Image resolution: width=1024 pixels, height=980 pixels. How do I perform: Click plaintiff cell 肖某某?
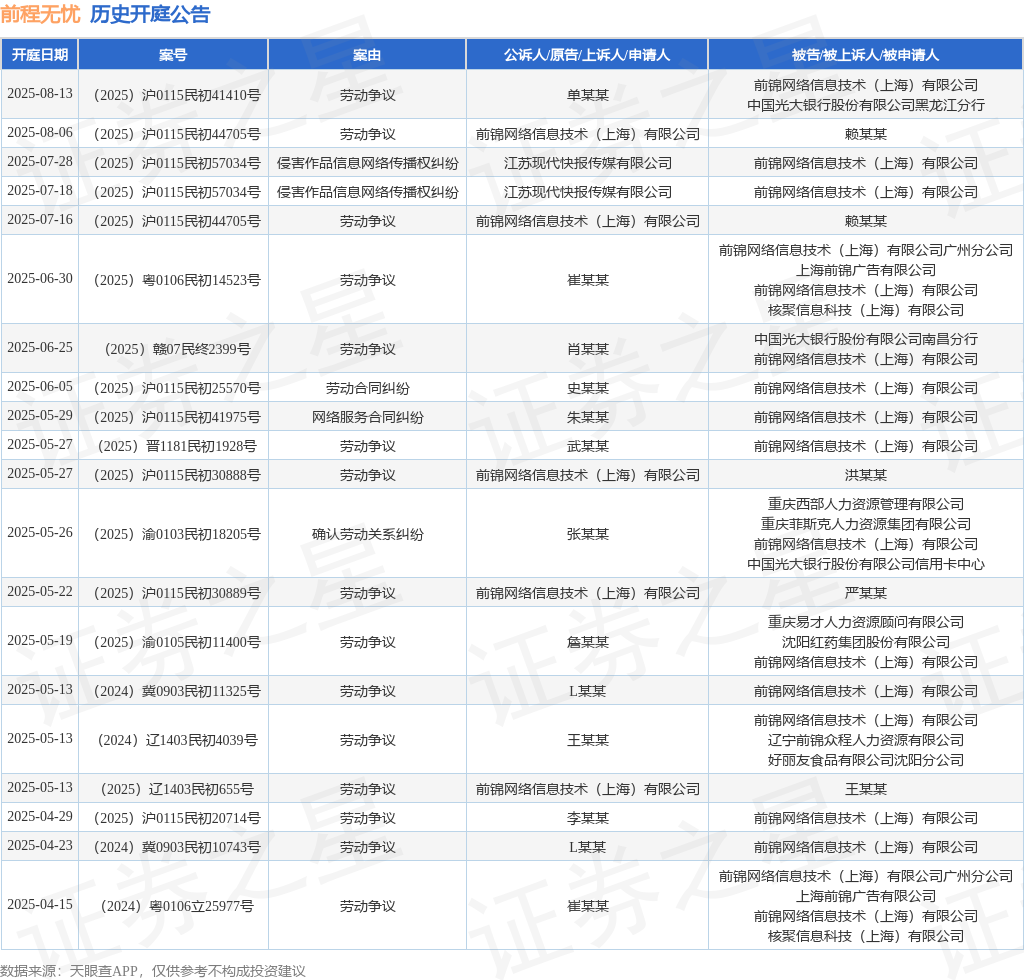click(x=588, y=349)
